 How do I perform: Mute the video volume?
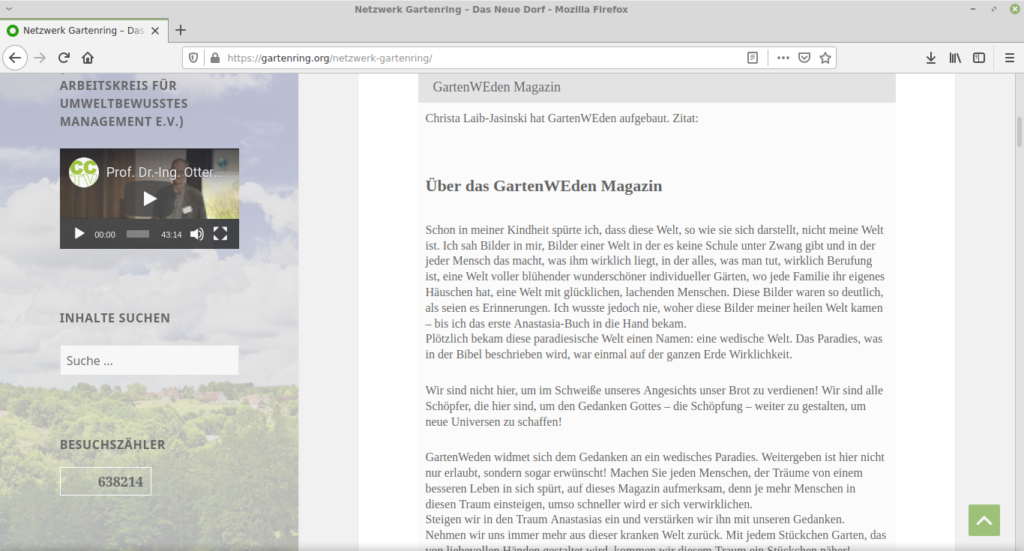(x=197, y=234)
